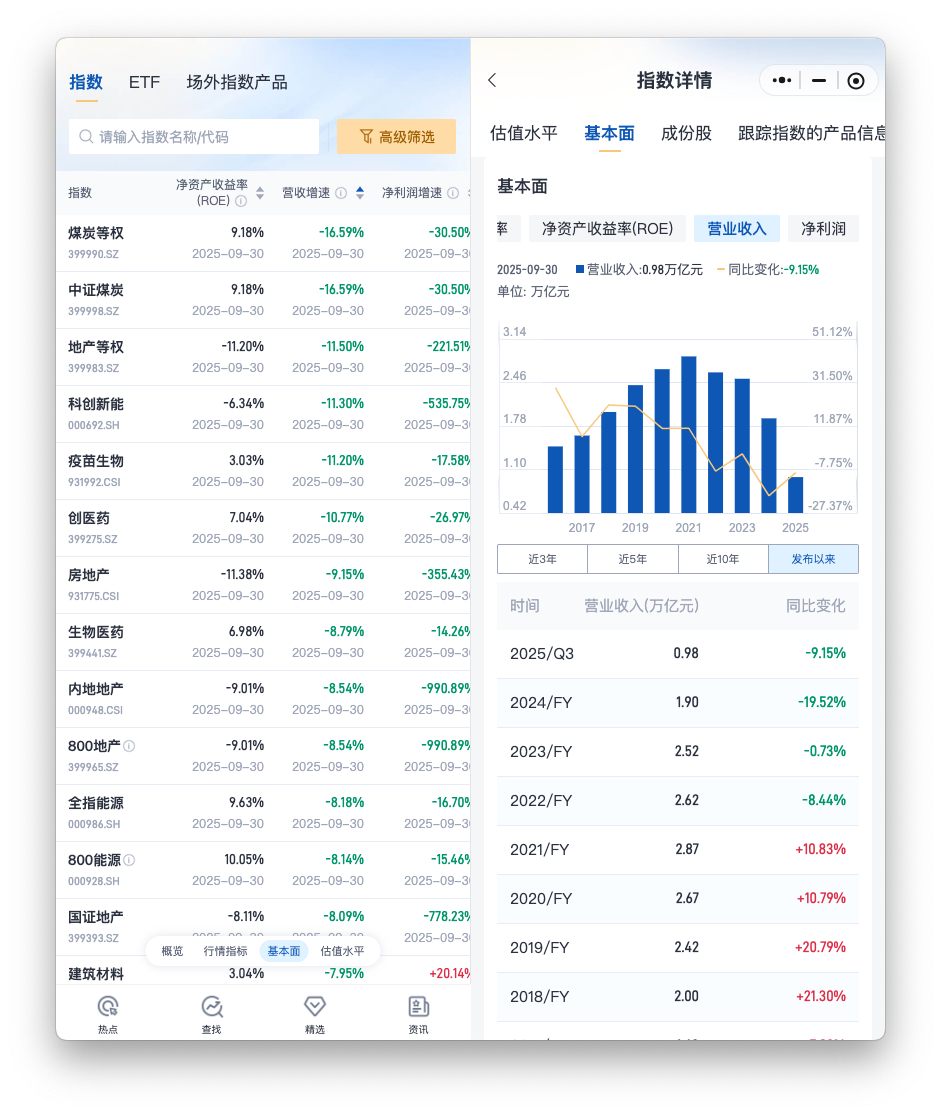Image resolution: width=941 pixels, height=1114 pixels.
Task: Open the 估值水平 detail tab
Action: coord(524,133)
